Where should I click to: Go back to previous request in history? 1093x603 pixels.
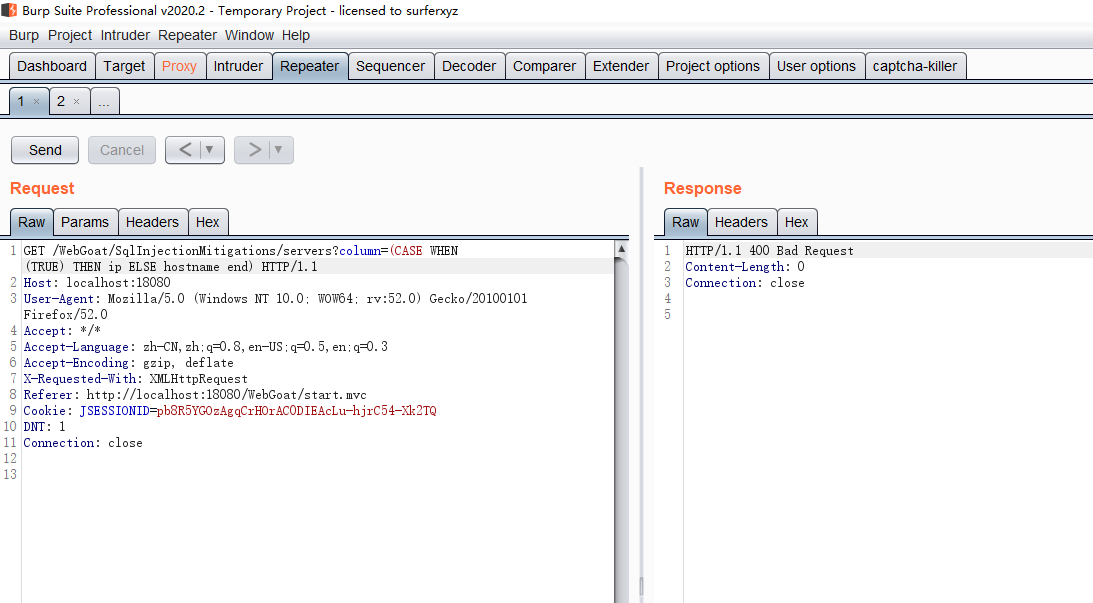pyautogui.click(x=185, y=150)
